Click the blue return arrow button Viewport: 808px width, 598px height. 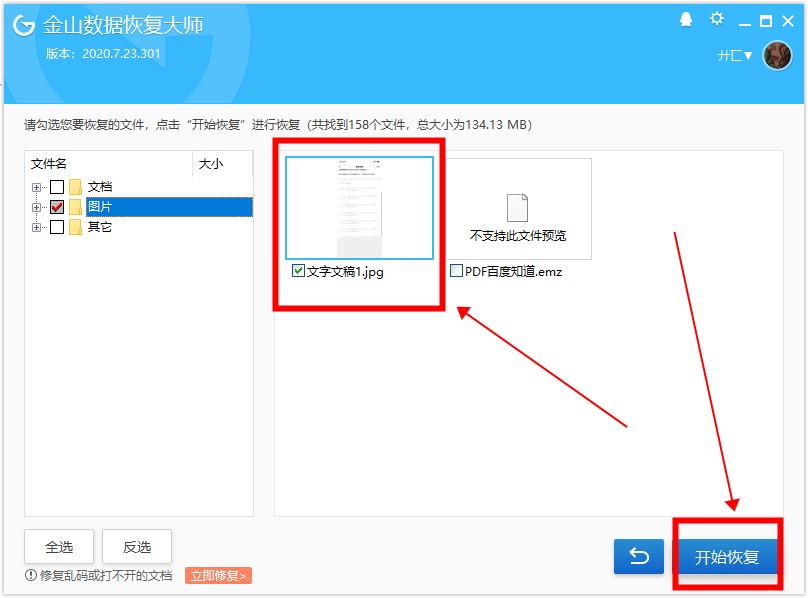tap(639, 556)
